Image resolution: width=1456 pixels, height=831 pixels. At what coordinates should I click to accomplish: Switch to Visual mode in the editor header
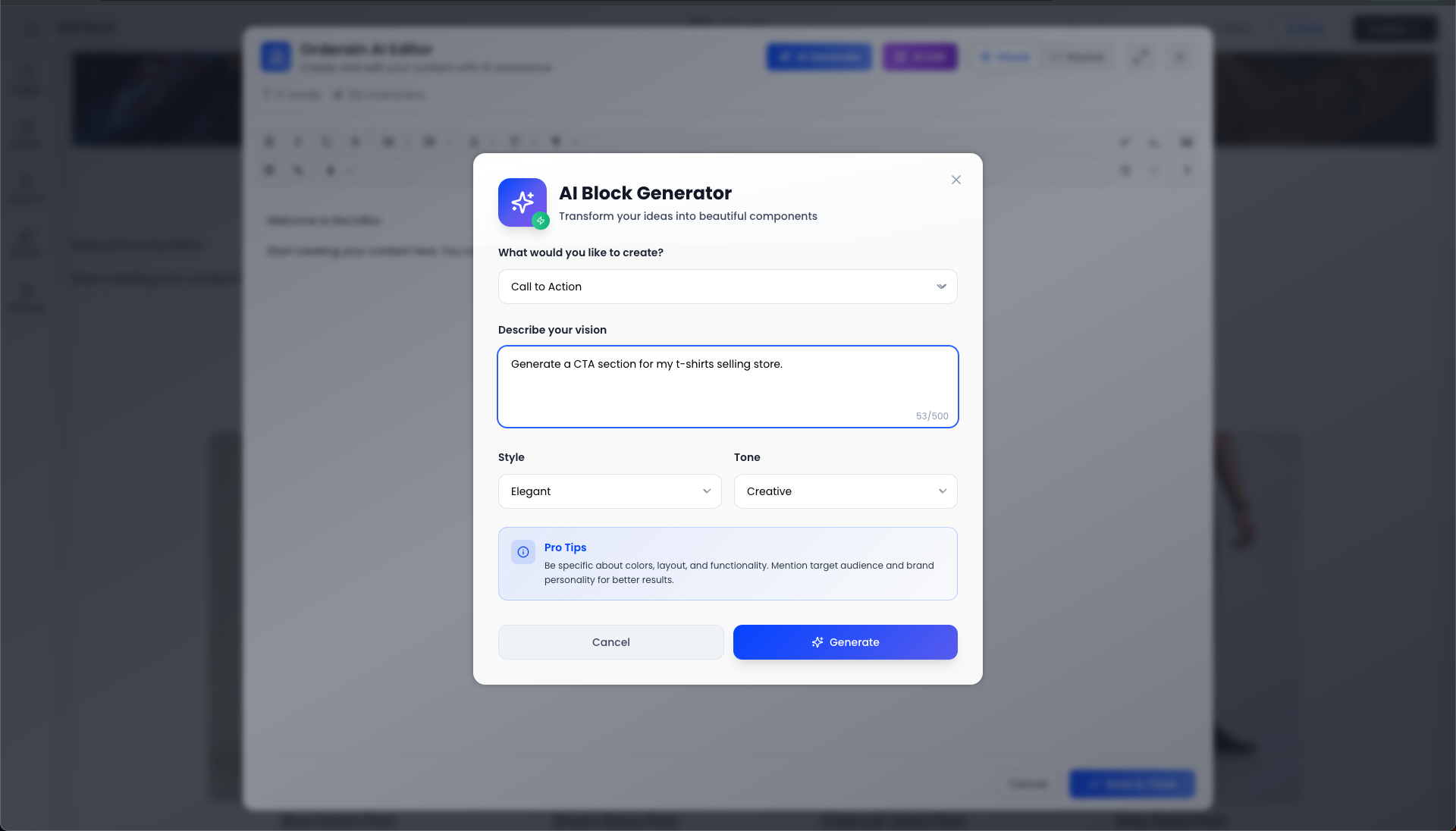(1004, 57)
